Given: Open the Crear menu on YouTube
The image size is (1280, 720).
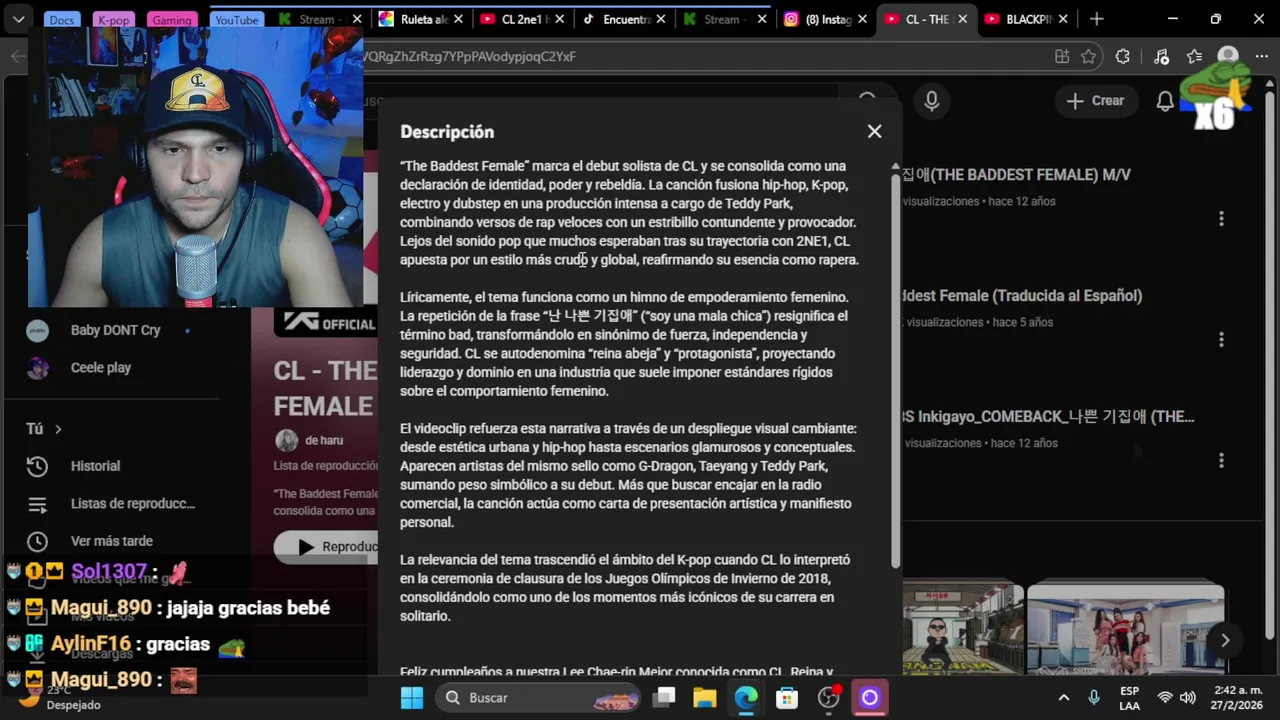Looking at the screenshot, I should coord(1095,100).
